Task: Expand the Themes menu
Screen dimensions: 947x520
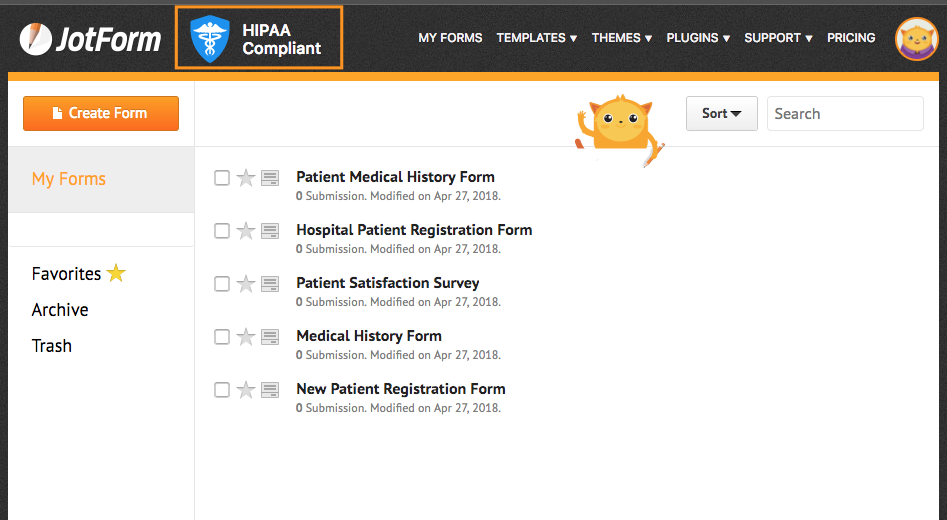Action: tap(621, 38)
